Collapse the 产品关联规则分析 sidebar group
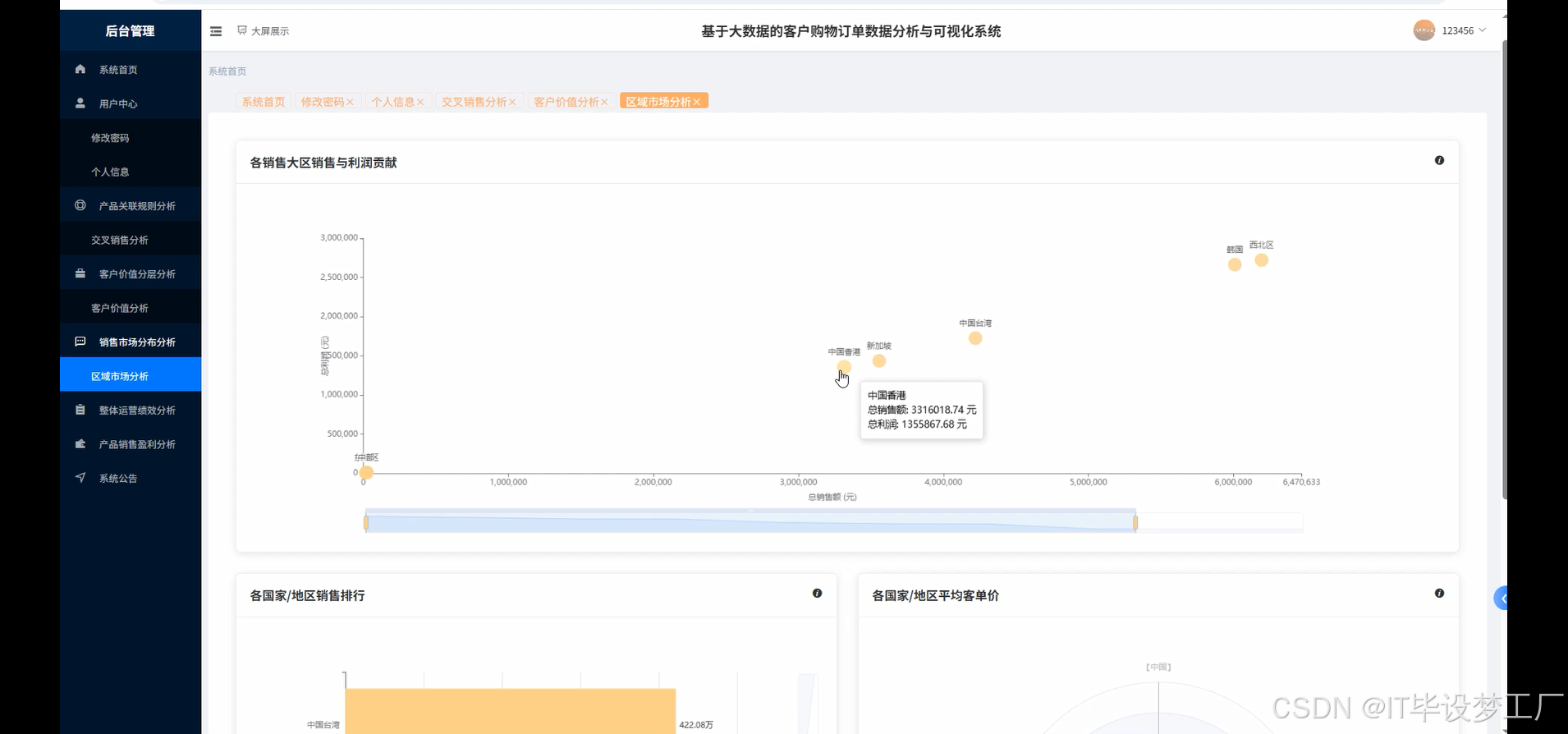The height and width of the screenshot is (734, 1568). [x=131, y=205]
